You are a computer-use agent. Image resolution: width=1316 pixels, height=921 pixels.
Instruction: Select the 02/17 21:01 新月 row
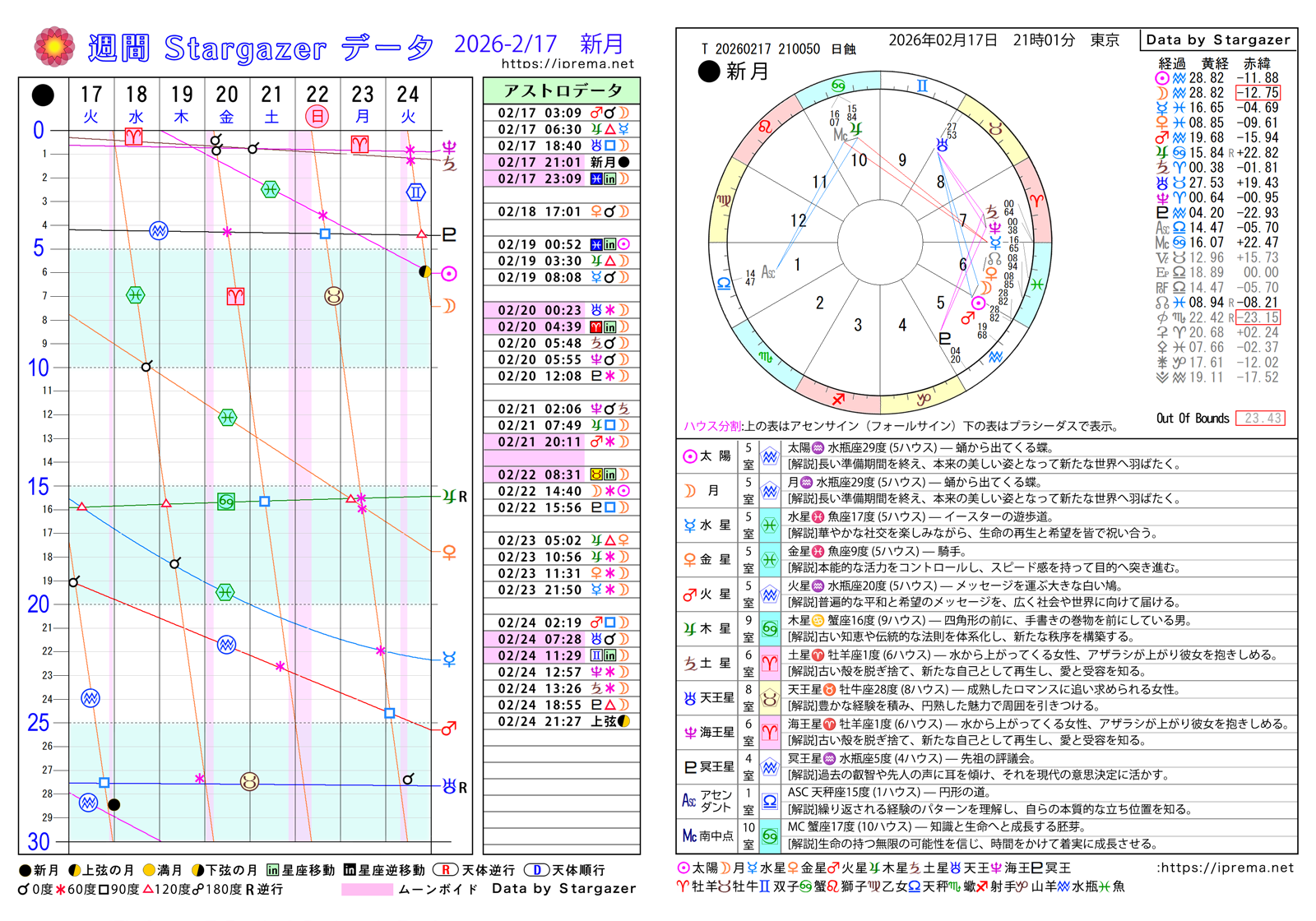click(562, 162)
